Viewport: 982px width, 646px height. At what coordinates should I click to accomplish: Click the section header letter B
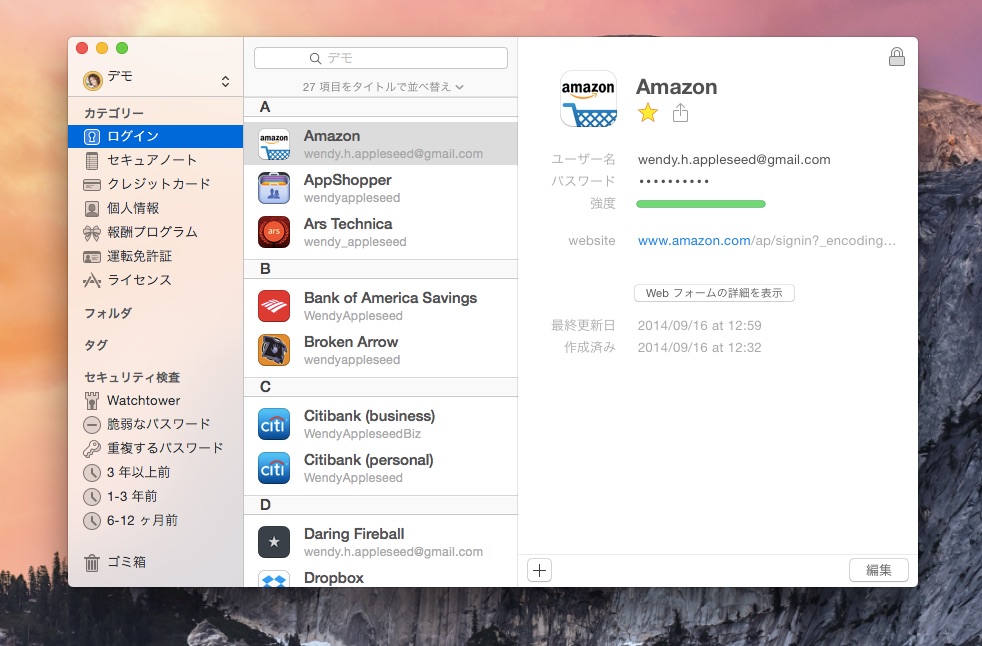click(x=265, y=269)
